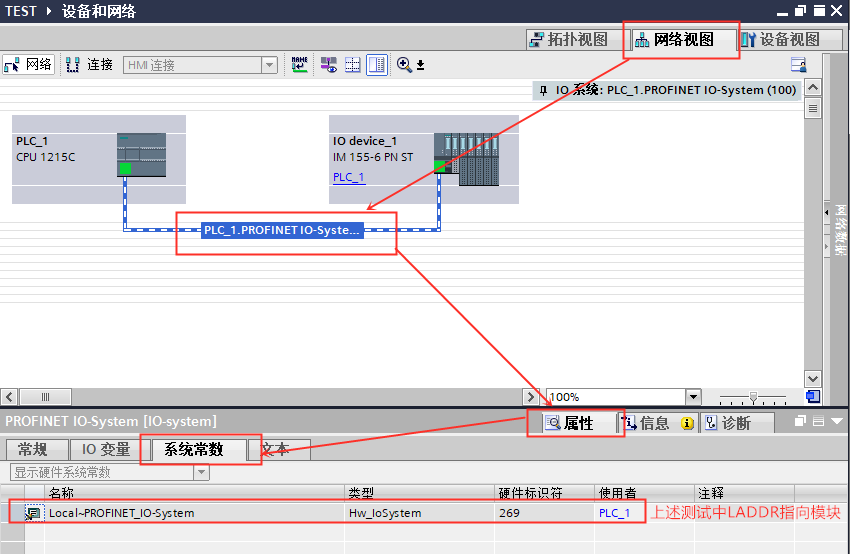Open the 常规 general tab

[x=37, y=449]
